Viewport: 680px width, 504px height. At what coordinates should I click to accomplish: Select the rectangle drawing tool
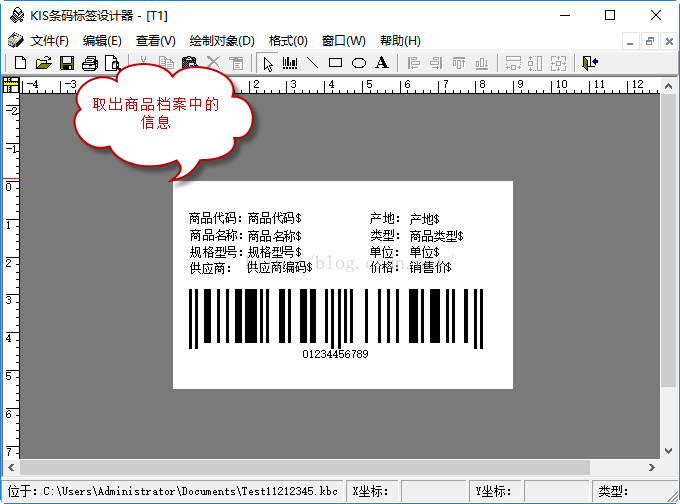(x=335, y=63)
